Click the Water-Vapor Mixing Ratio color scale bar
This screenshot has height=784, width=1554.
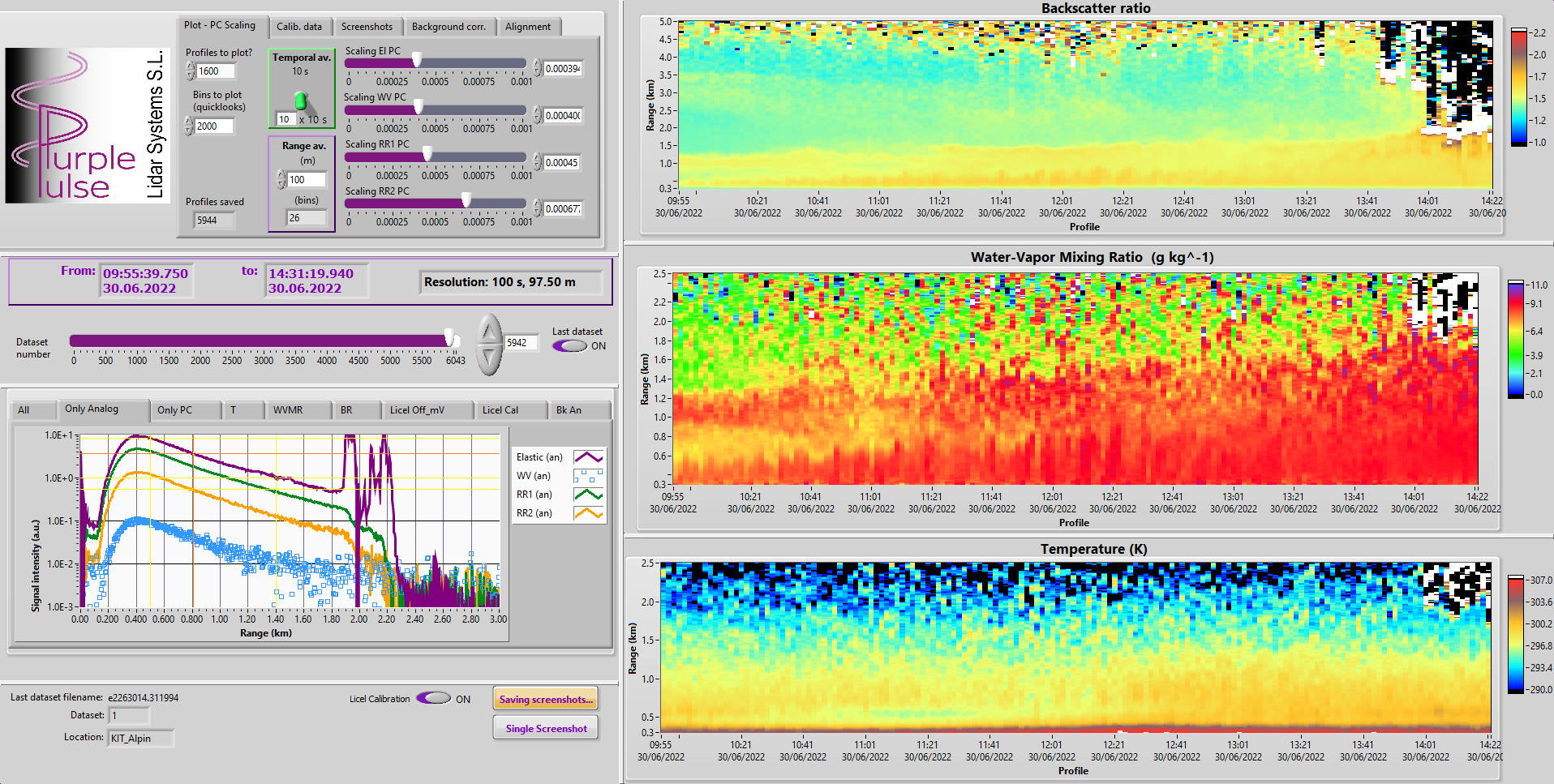point(1516,340)
